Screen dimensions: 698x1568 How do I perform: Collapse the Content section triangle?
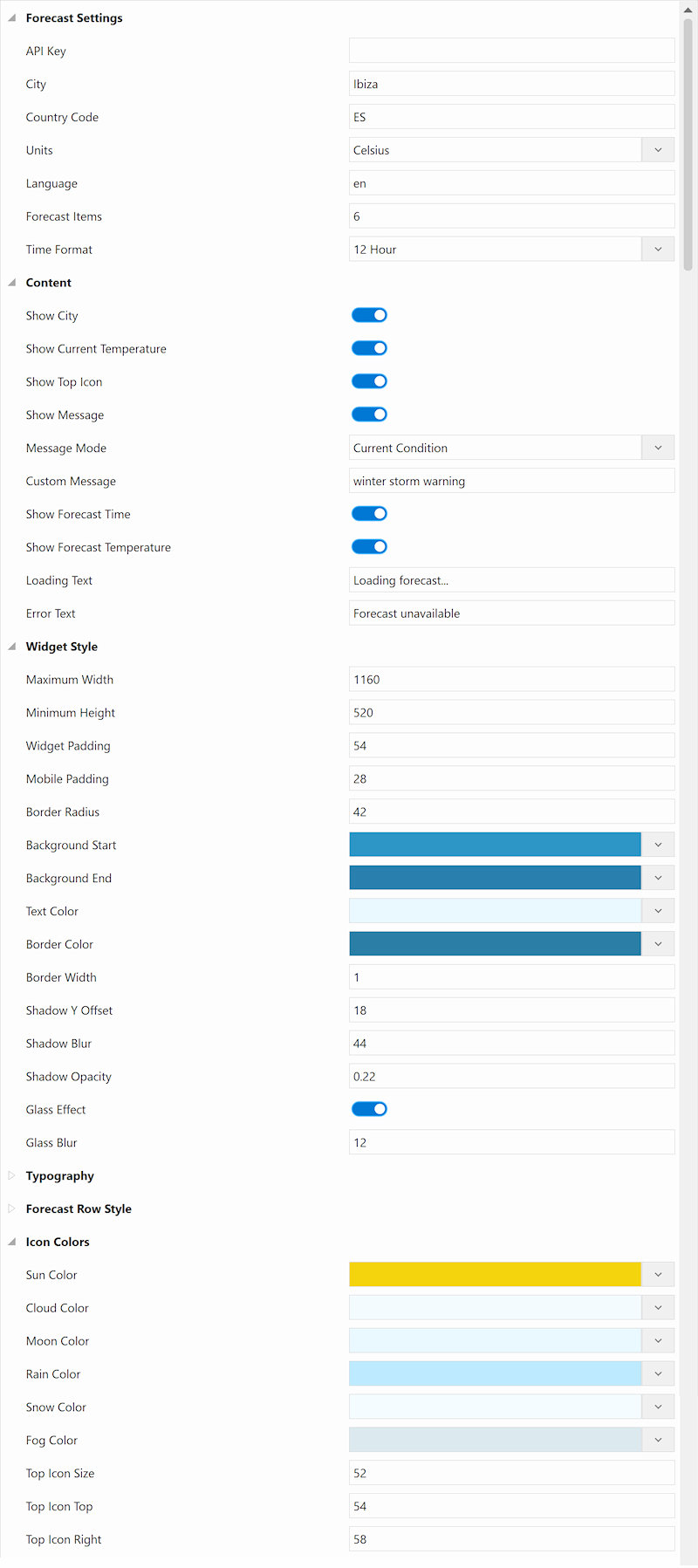[x=12, y=283]
